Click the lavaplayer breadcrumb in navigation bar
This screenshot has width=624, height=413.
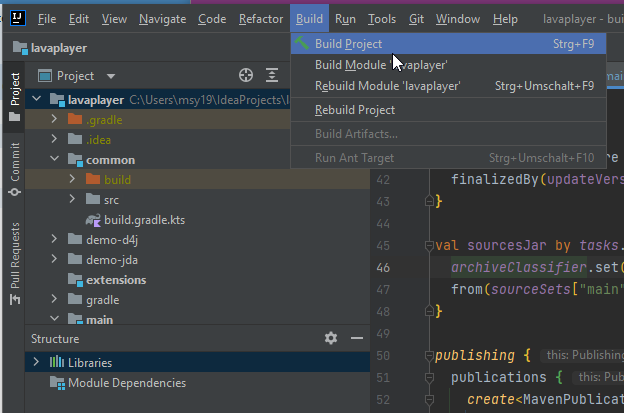(61, 47)
